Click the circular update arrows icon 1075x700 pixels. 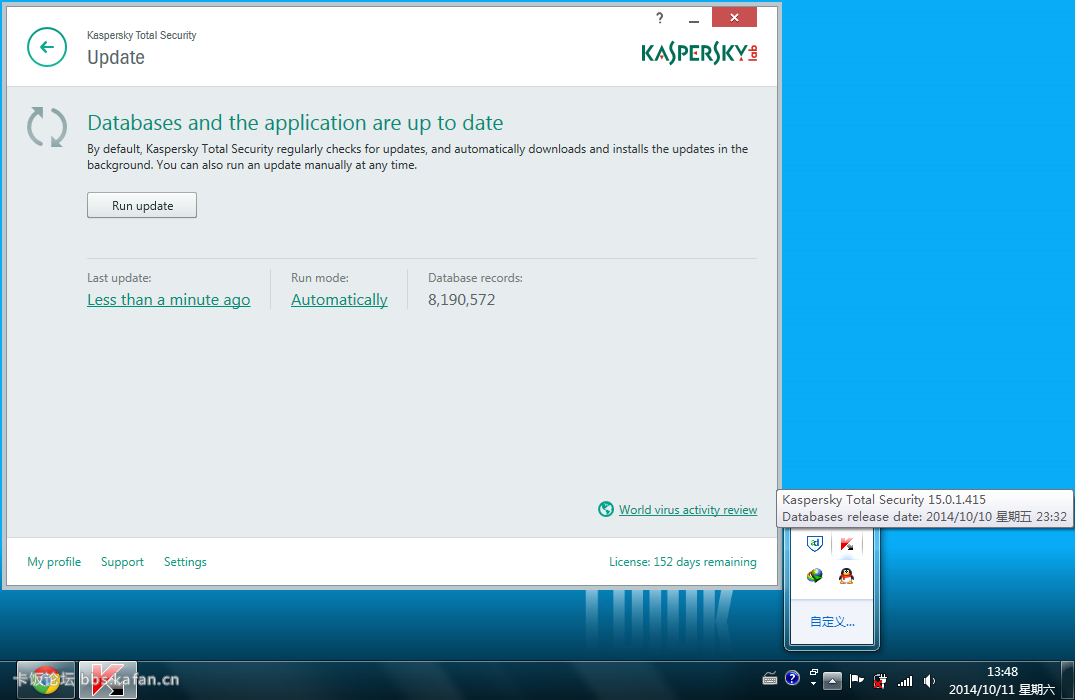pos(47,127)
